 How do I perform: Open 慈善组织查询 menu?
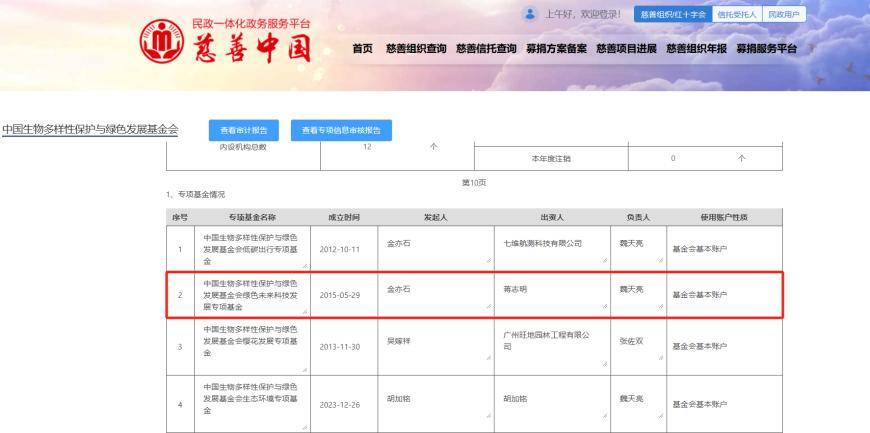tap(416, 49)
